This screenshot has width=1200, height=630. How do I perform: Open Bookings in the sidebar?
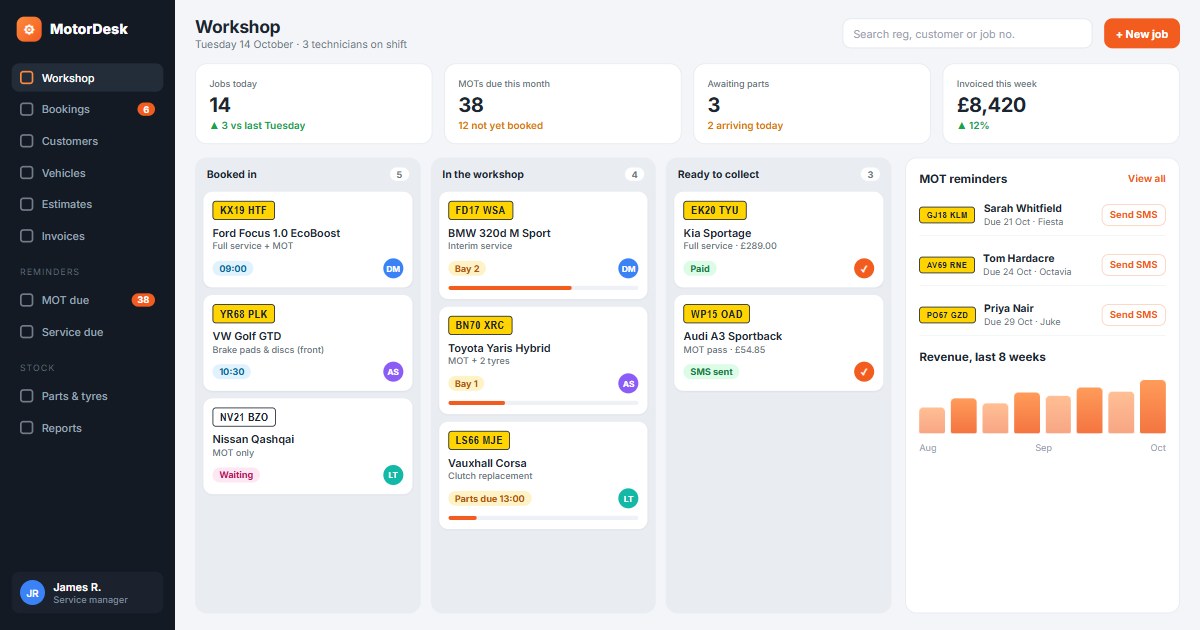tap(87, 109)
